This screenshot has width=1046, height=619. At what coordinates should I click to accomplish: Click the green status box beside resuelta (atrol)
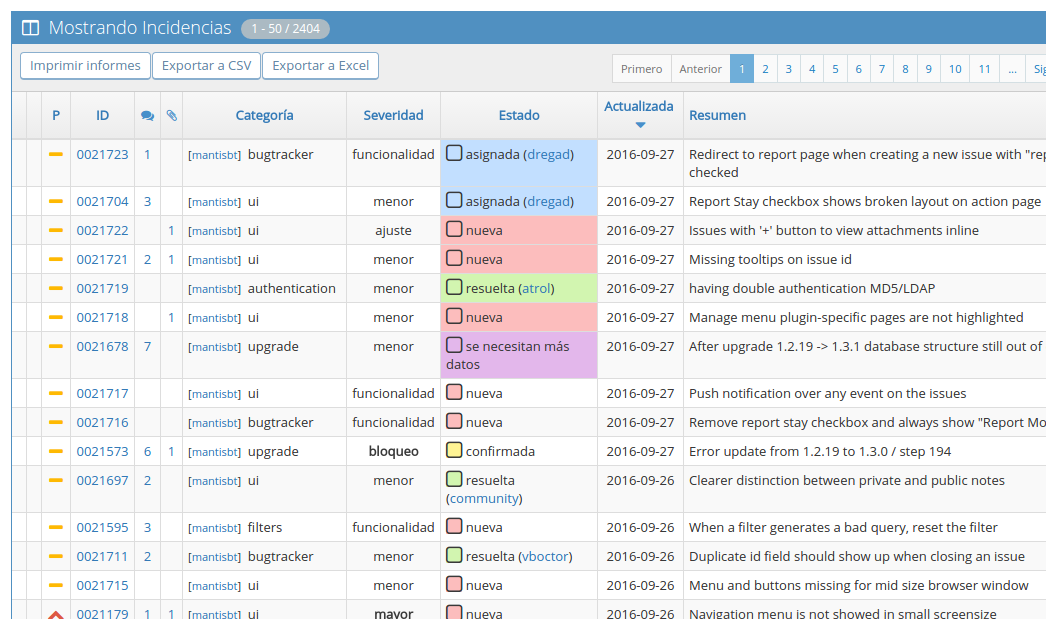click(x=454, y=288)
